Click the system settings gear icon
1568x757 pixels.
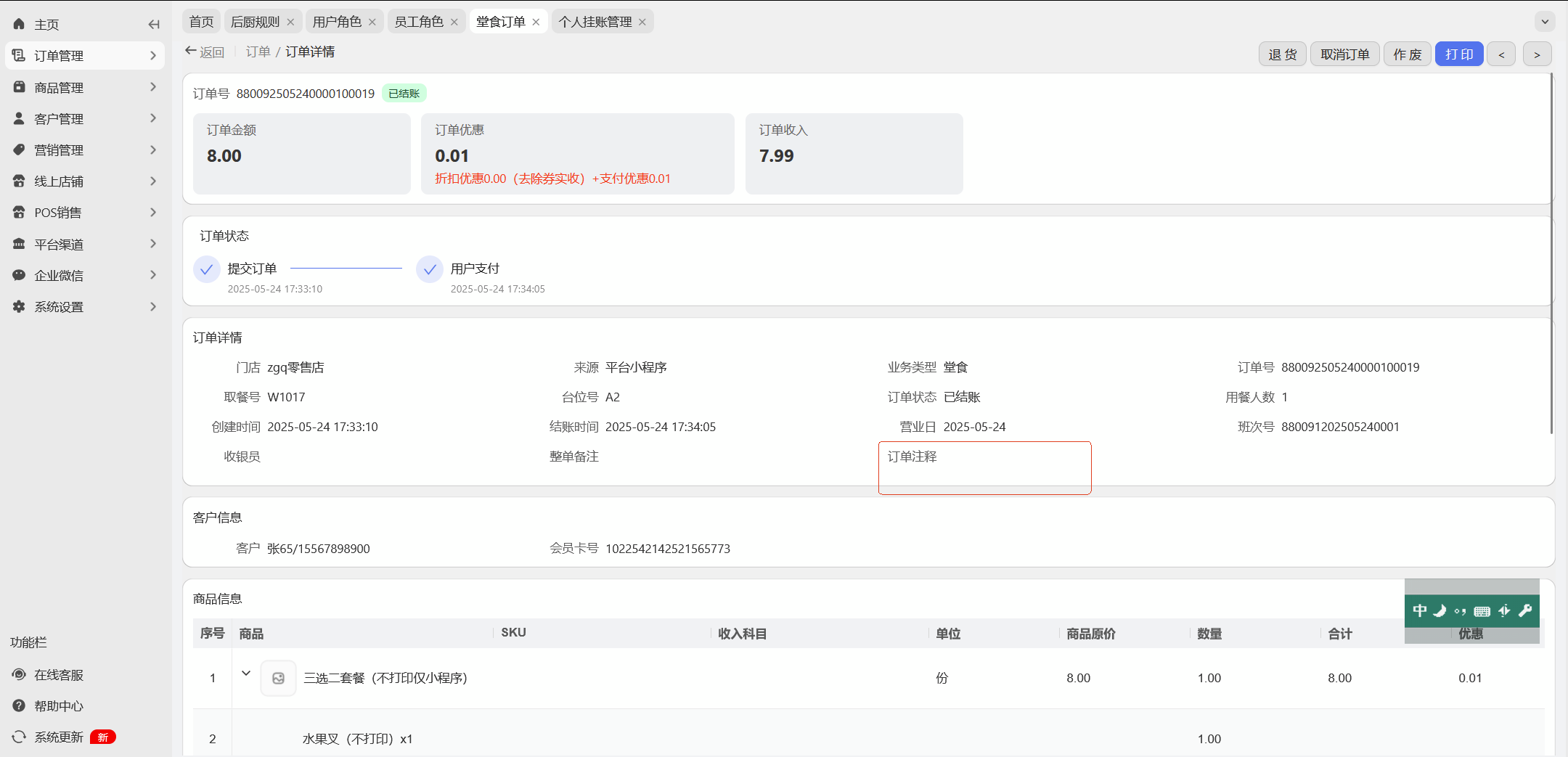click(19, 306)
